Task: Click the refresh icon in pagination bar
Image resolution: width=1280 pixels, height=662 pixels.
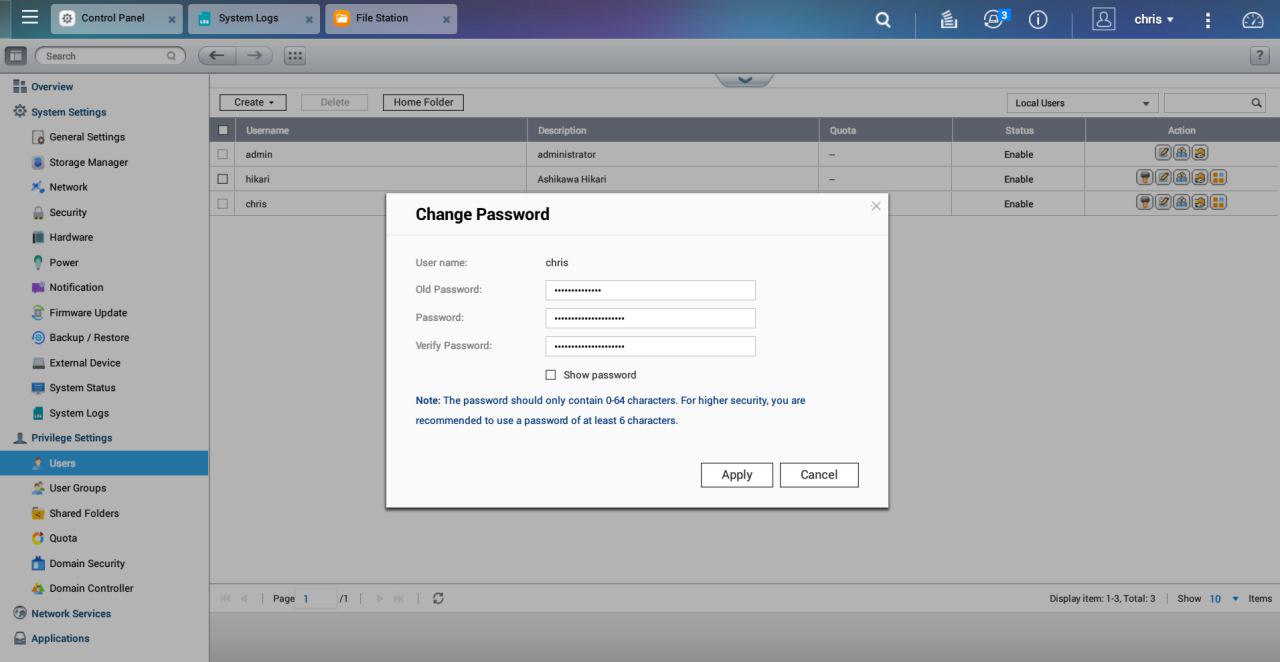Action: [438, 598]
